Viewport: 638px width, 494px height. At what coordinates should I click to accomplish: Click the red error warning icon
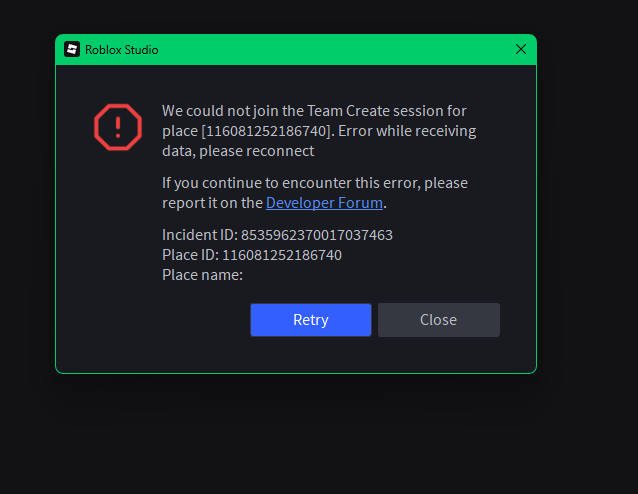pos(117,126)
